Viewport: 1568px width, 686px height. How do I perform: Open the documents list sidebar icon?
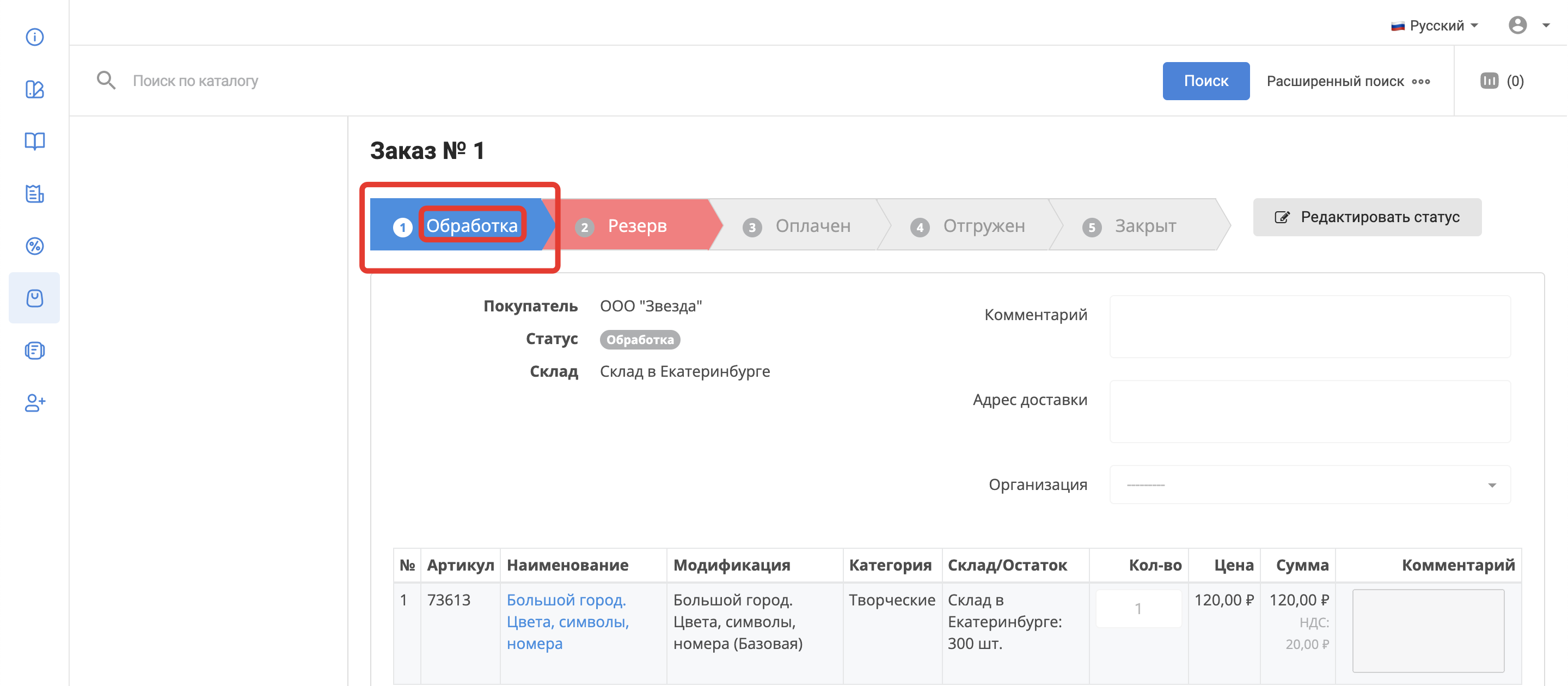[35, 351]
